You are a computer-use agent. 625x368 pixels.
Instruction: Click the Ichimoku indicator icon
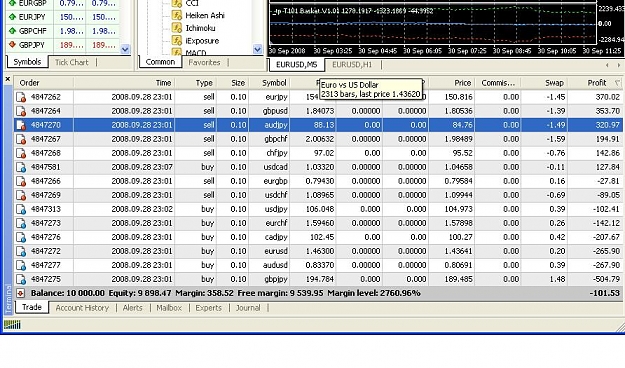pos(177,28)
